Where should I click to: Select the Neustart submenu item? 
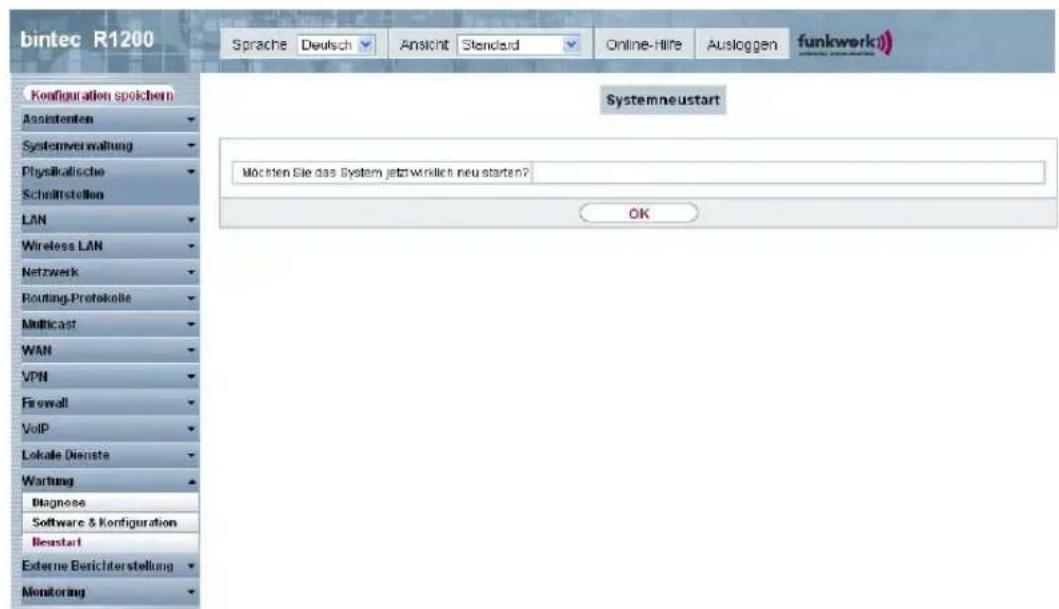(110, 541)
